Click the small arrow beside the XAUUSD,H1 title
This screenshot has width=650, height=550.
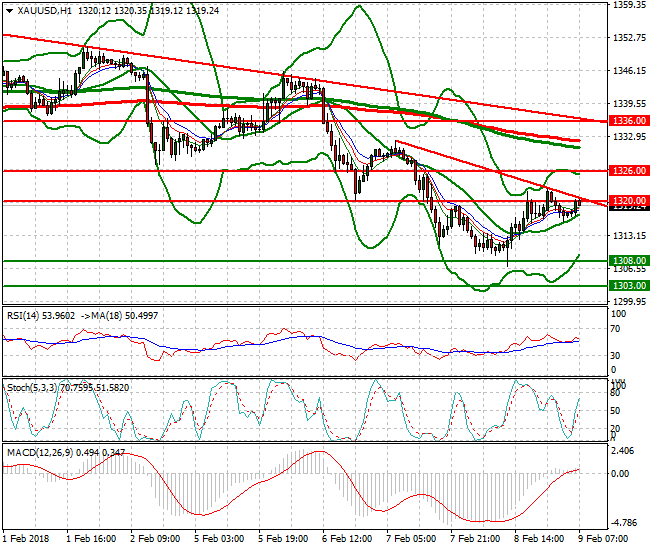(x=7, y=10)
